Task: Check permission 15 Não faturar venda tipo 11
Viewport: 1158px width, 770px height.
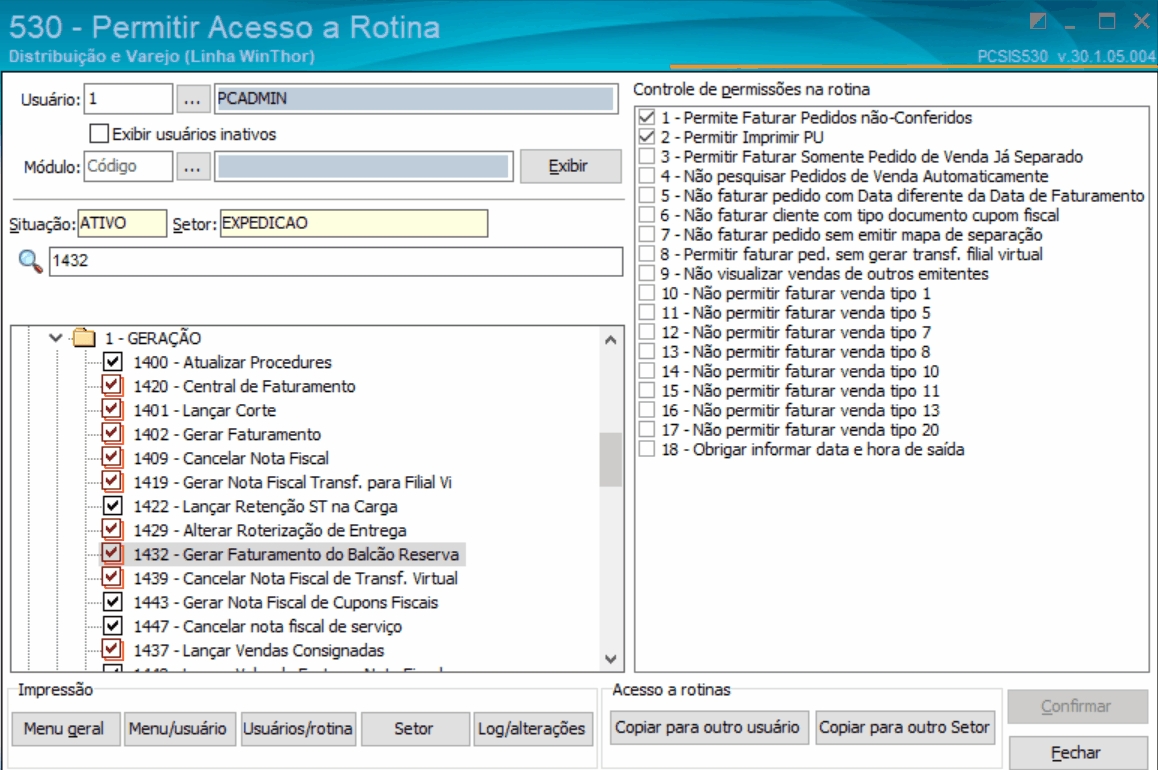Action: tap(647, 391)
